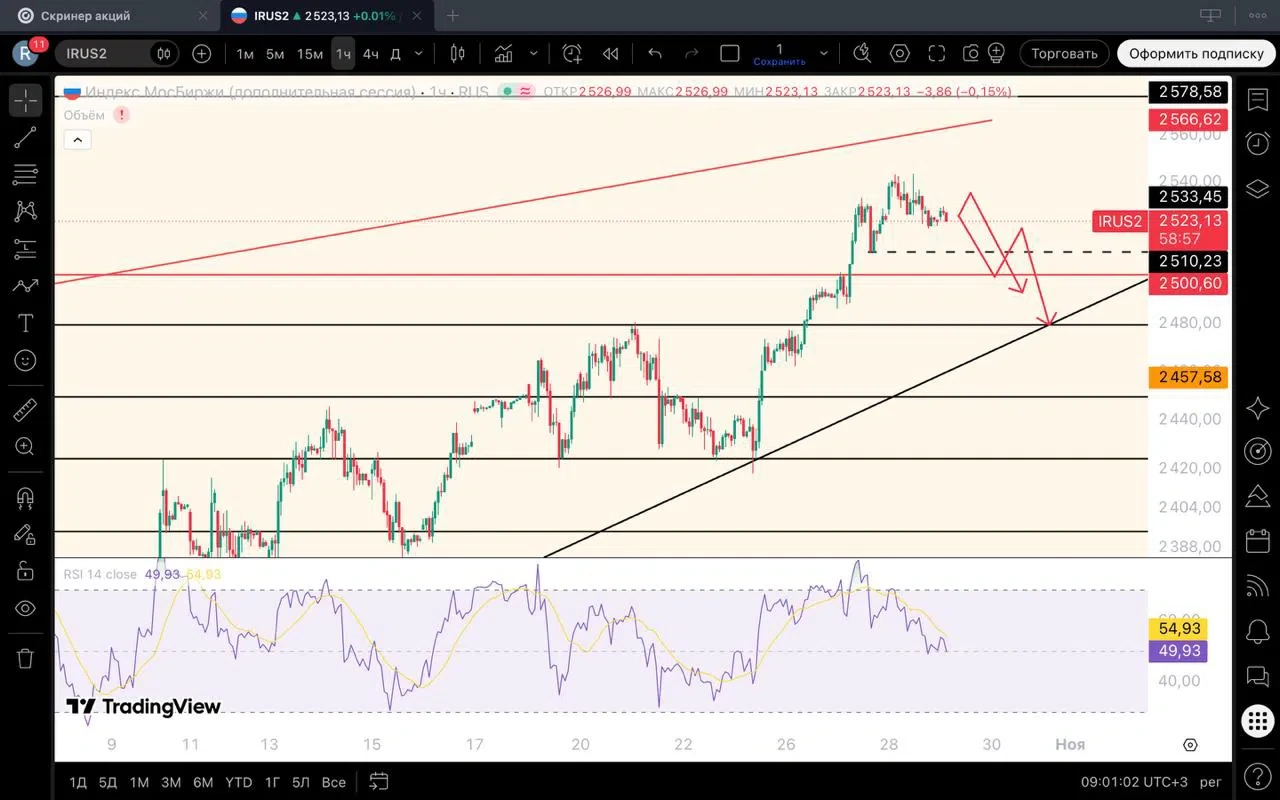Open the layout grid selector
Screen dimensions: 1280x800
[730, 53]
